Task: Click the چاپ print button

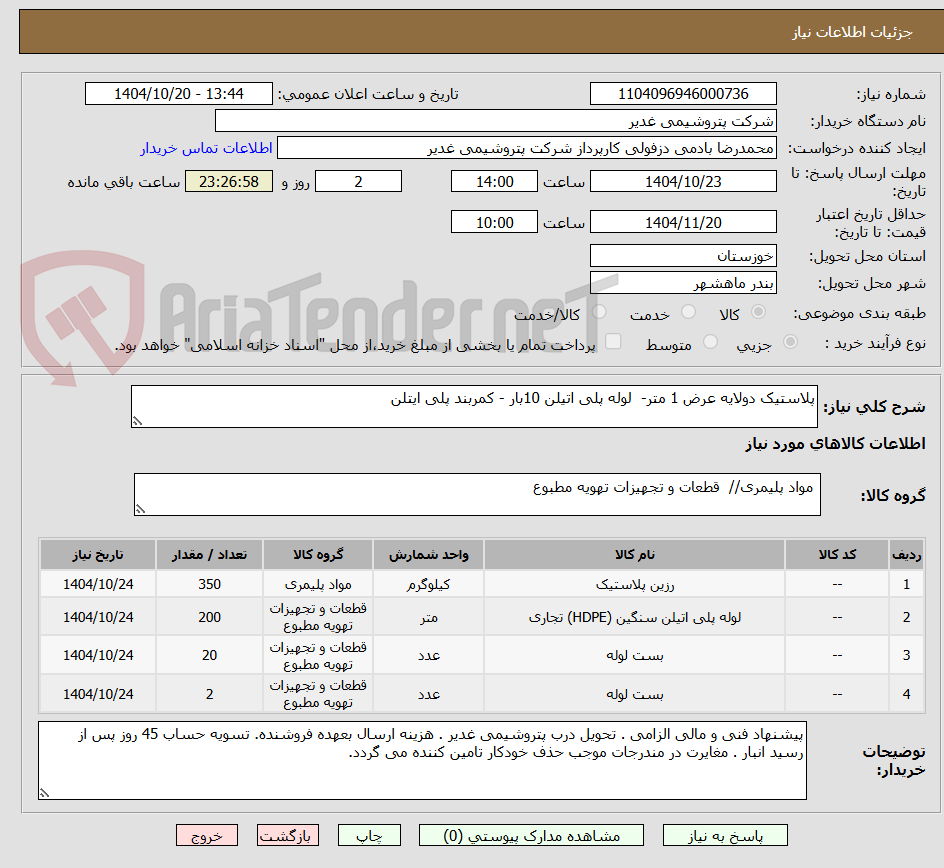Action: (369, 835)
